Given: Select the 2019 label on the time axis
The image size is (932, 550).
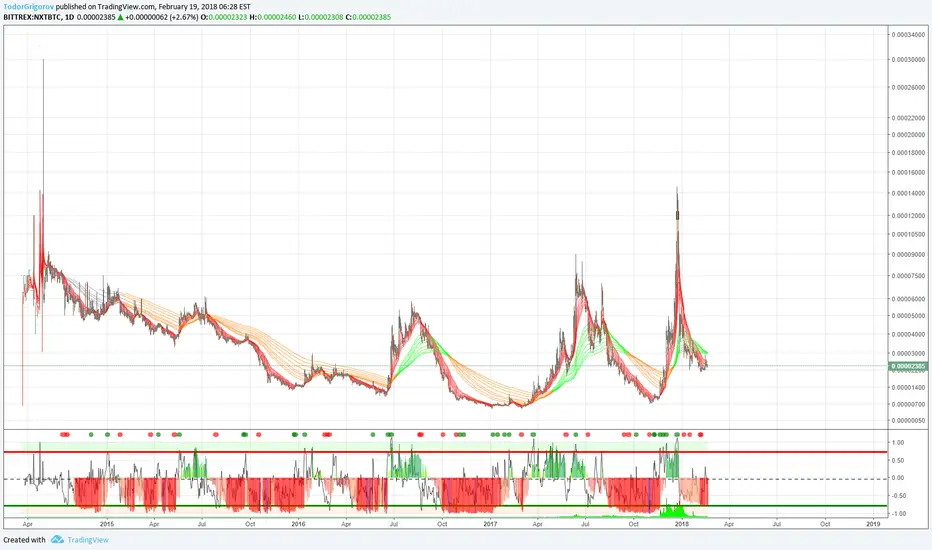Looking at the screenshot, I should [x=873, y=524].
